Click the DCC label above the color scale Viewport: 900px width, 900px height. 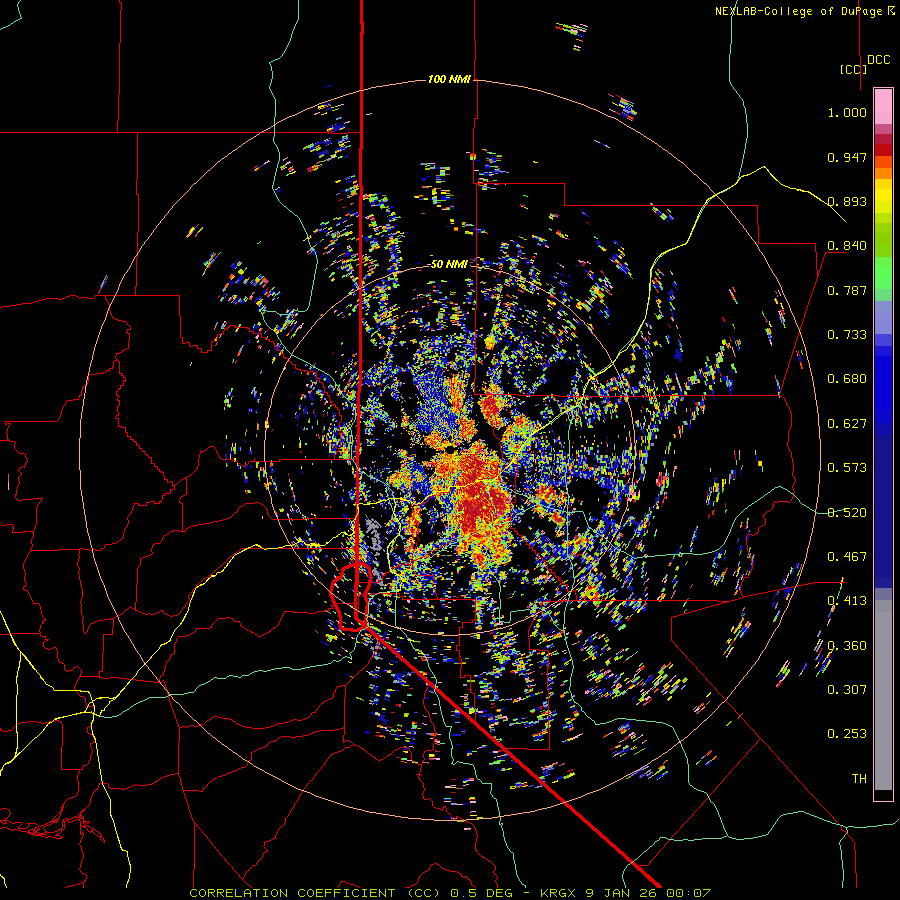click(x=879, y=60)
